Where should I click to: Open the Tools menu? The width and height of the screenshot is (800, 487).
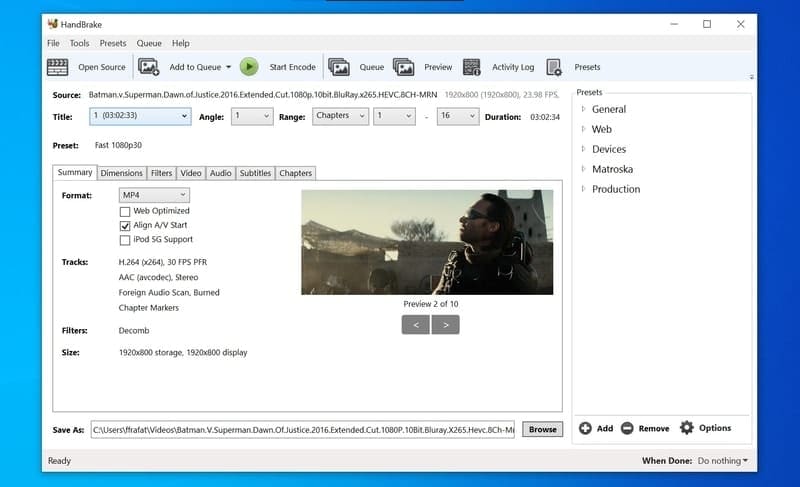pos(79,43)
